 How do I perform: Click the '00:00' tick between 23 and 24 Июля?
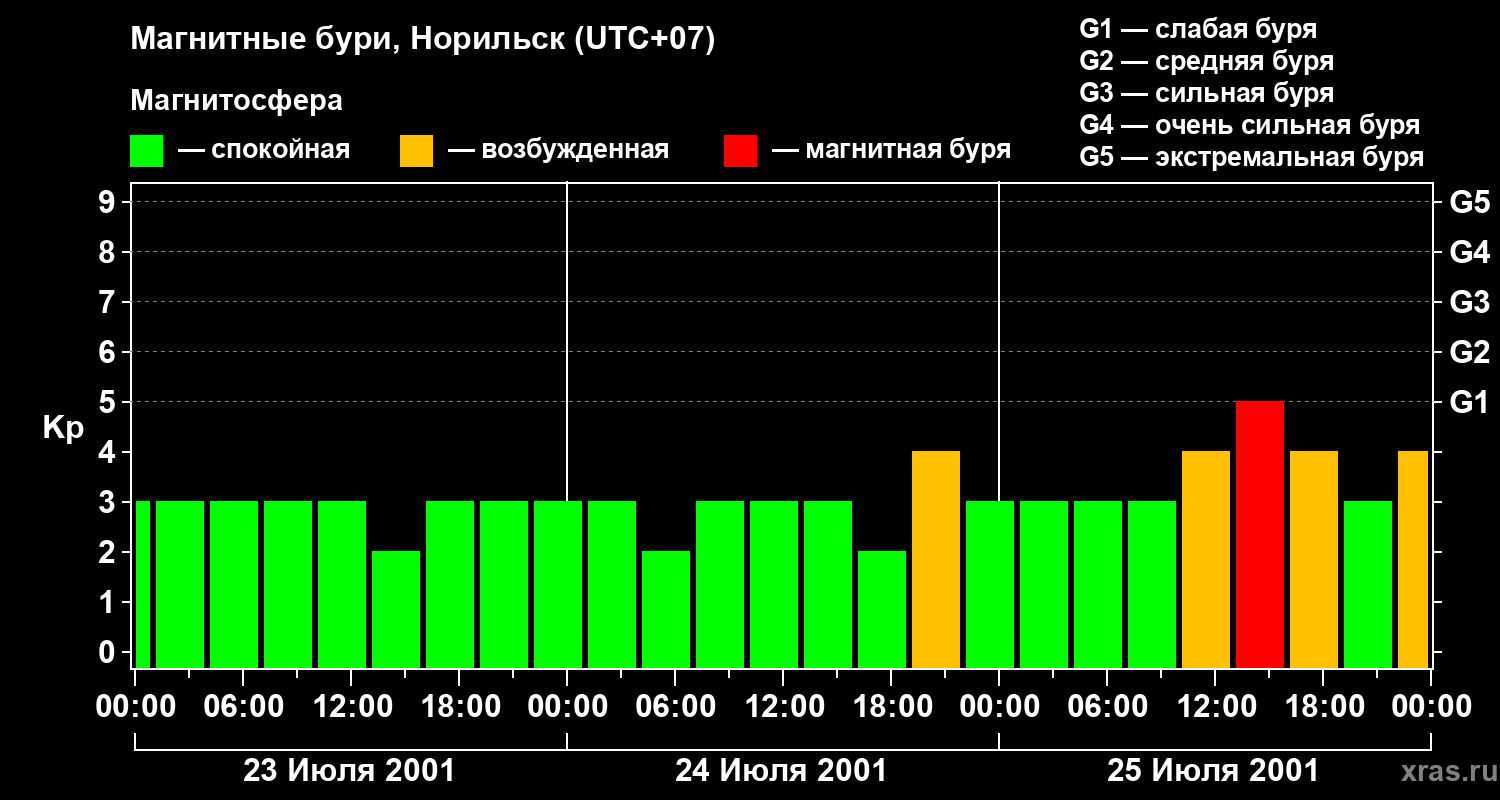tap(566, 707)
